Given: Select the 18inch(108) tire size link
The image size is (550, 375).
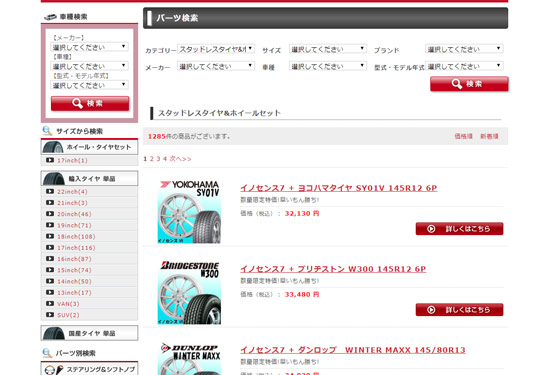Looking at the screenshot, I should (x=76, y=236).
